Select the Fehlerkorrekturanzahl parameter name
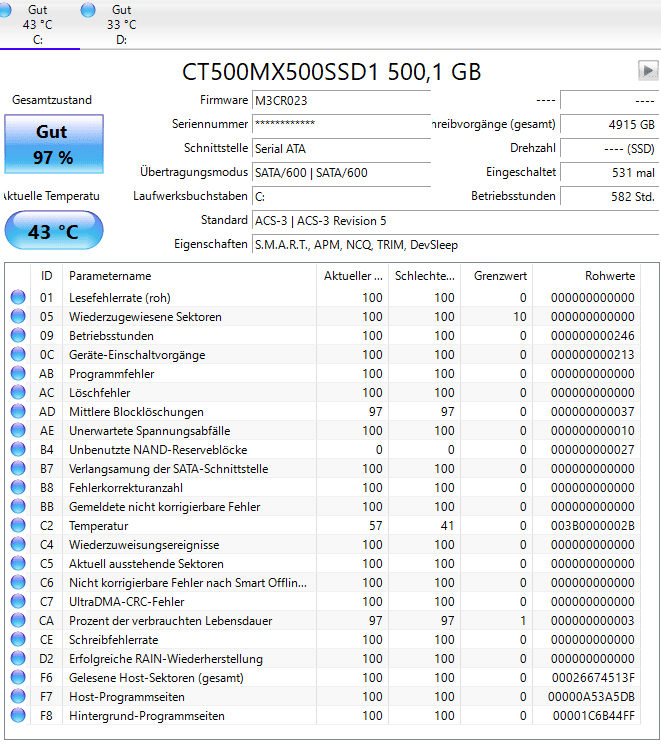Image resolution: width=661 pixels, height=747 pixels. [126, 488]
